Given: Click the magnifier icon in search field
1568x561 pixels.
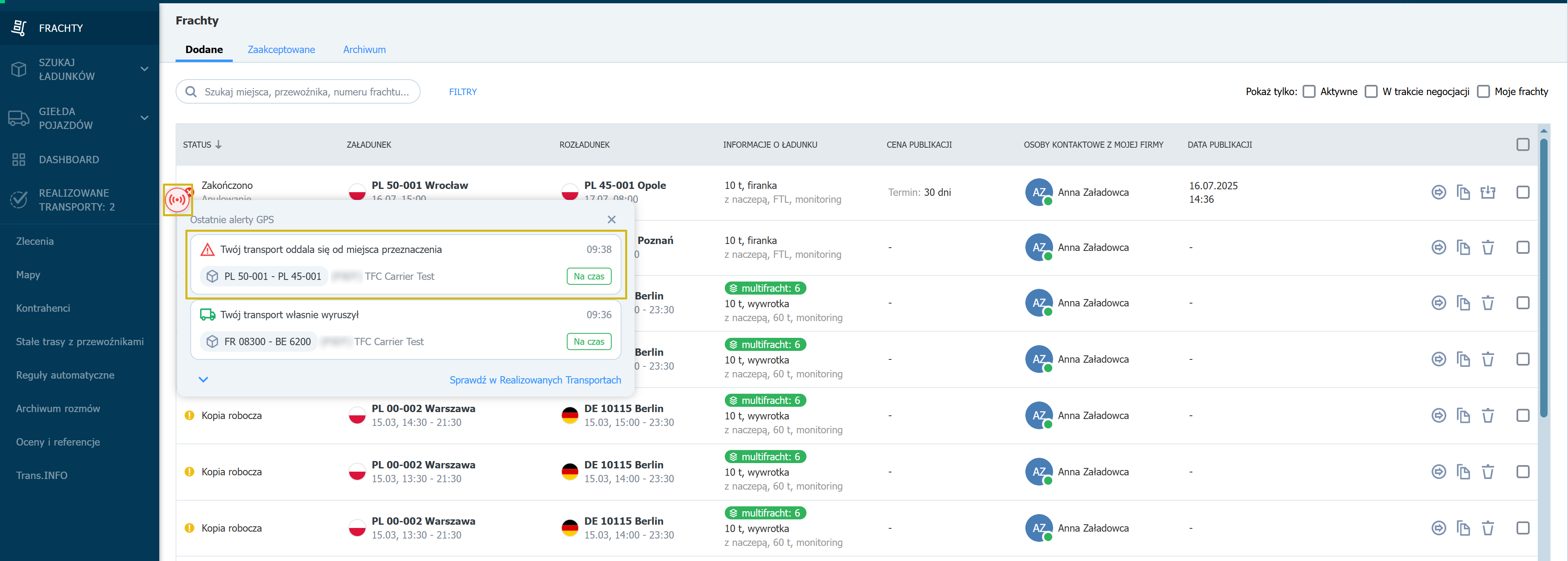Looking at the screenshot, I should click(x=191, y=92).
